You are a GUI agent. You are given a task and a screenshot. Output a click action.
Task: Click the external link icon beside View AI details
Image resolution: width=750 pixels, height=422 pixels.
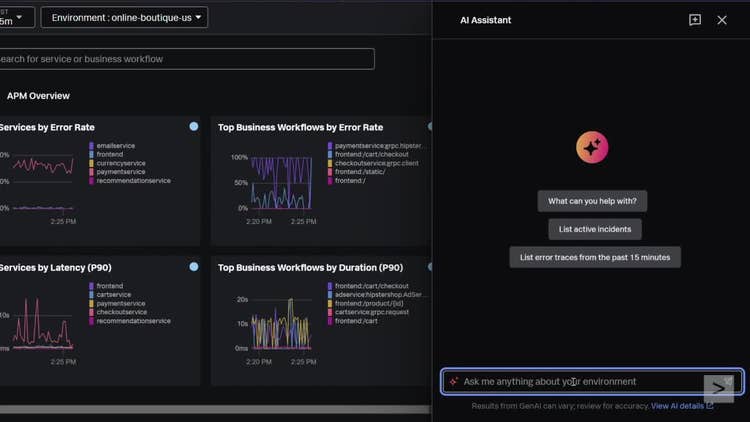[710, 406]
